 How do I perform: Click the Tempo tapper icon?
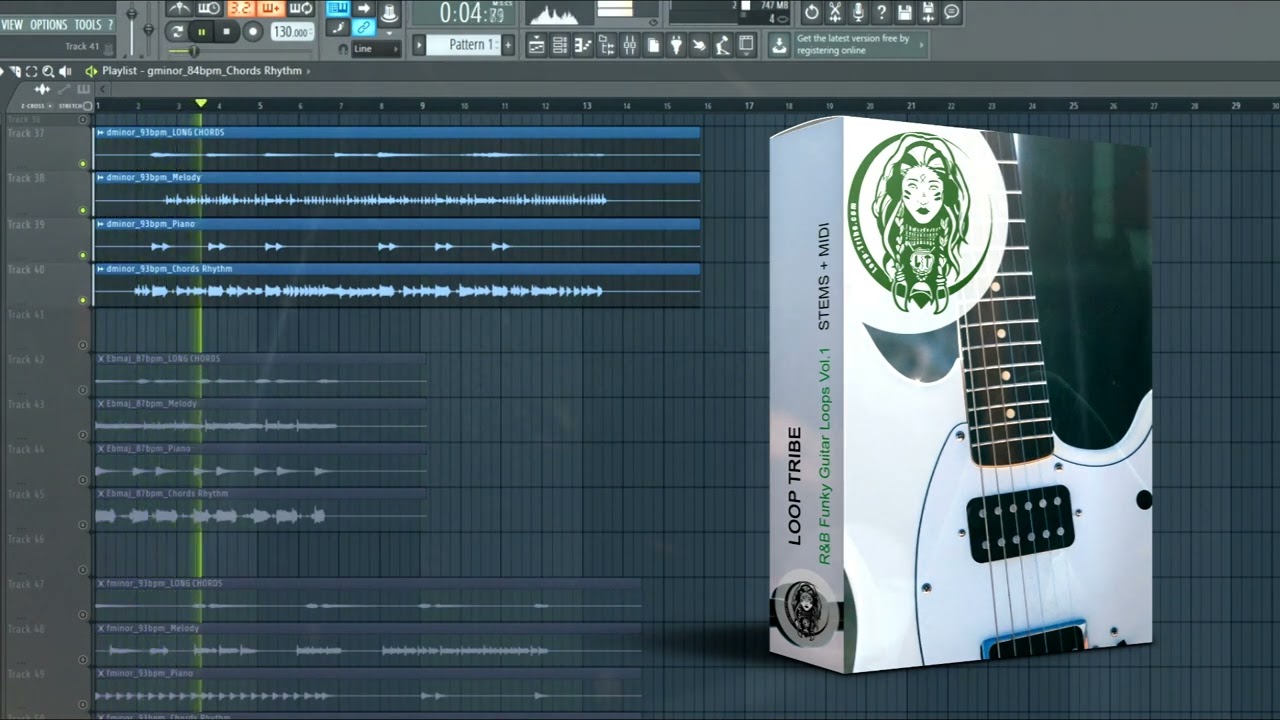[x=722, y=45]
